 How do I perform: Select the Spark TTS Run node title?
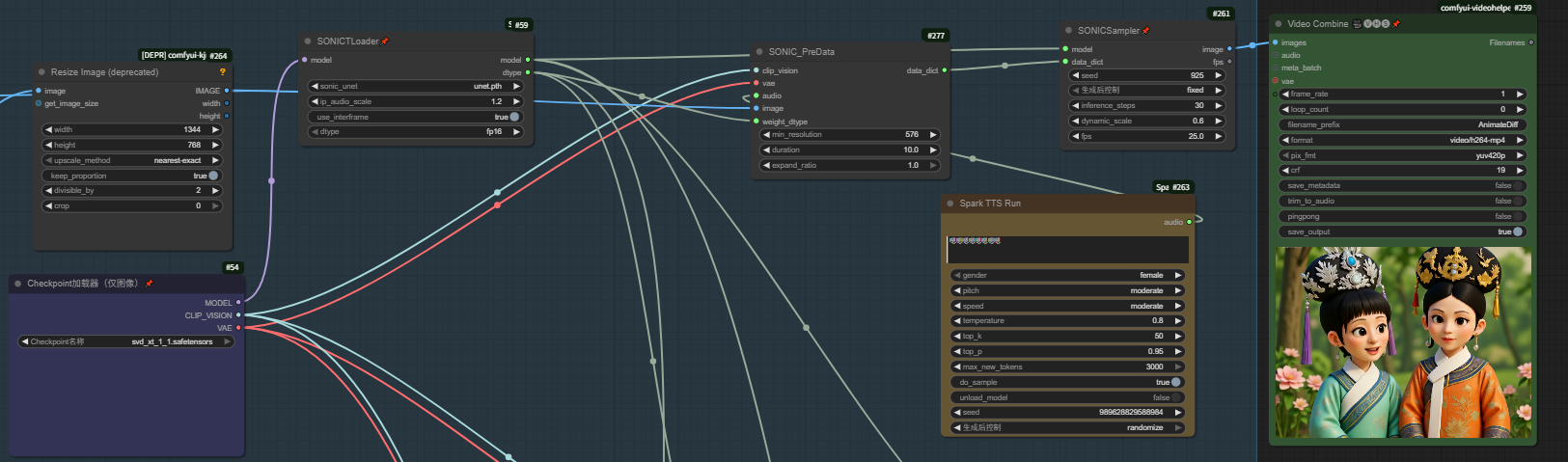point(990,204)
